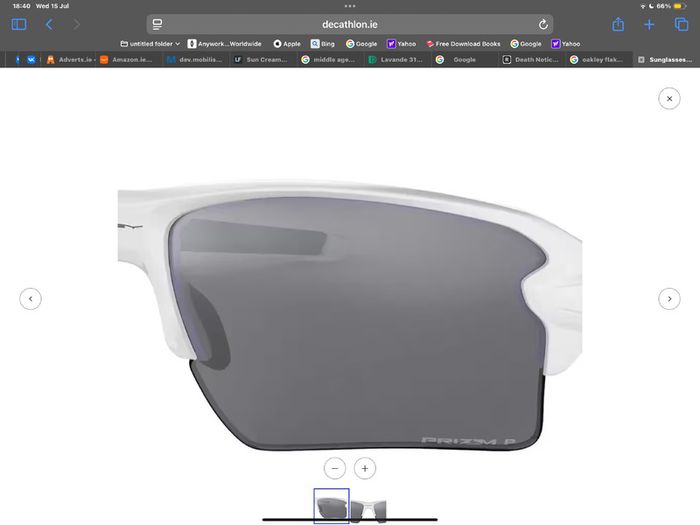Open the second Google bookmark
This screenshot has height=525, width=700.
[x=525, y=44]
